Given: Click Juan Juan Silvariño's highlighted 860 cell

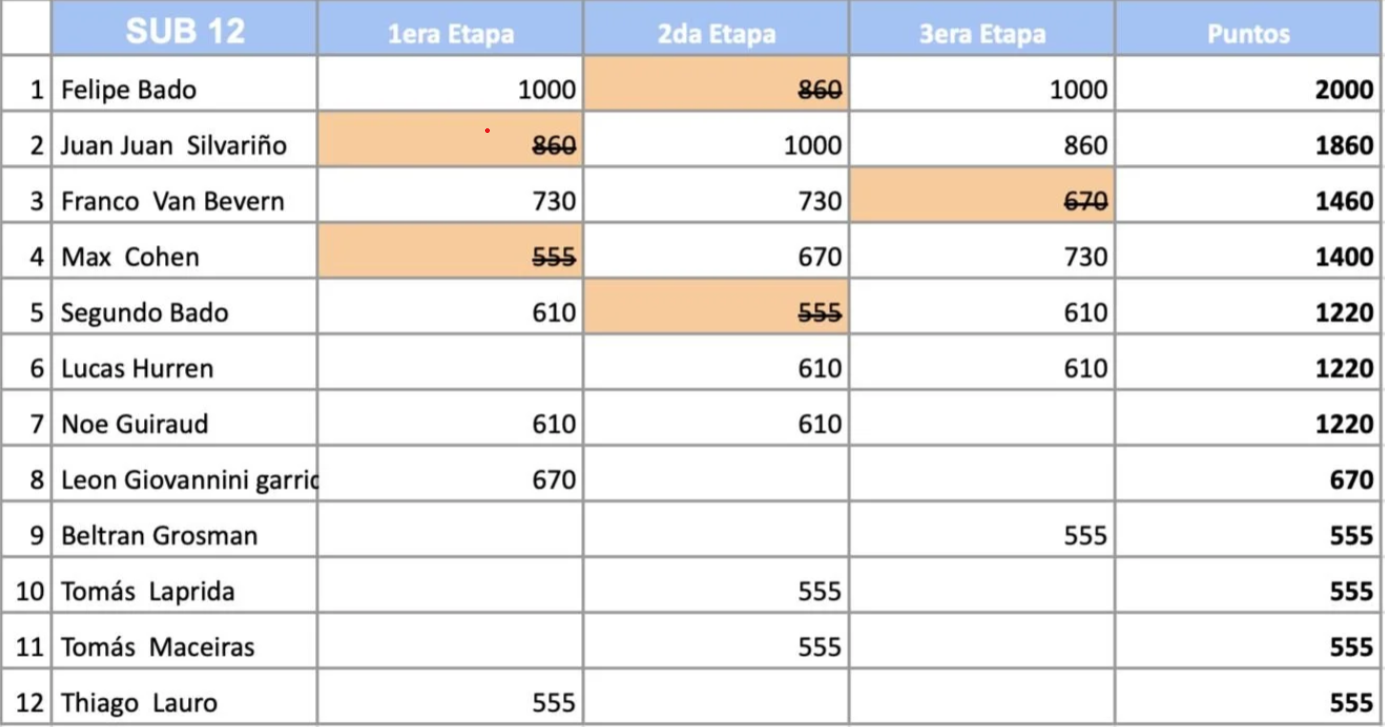Looking at the screenshot, I should [x=450, y=140].
